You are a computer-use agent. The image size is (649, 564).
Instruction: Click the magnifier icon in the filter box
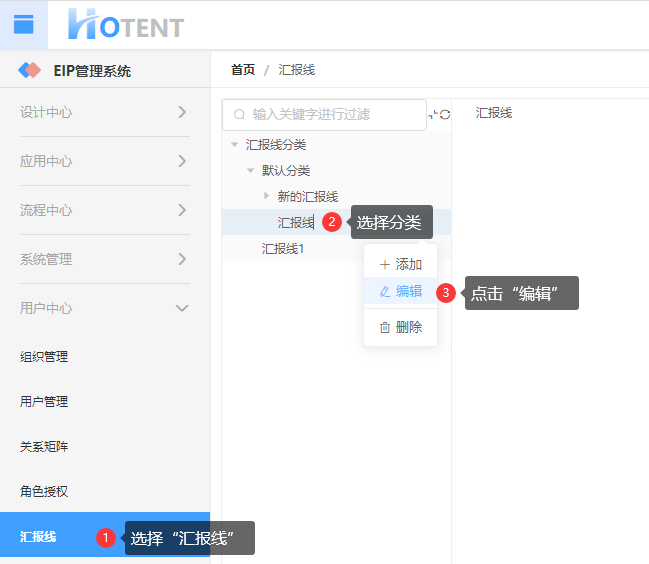239,115
